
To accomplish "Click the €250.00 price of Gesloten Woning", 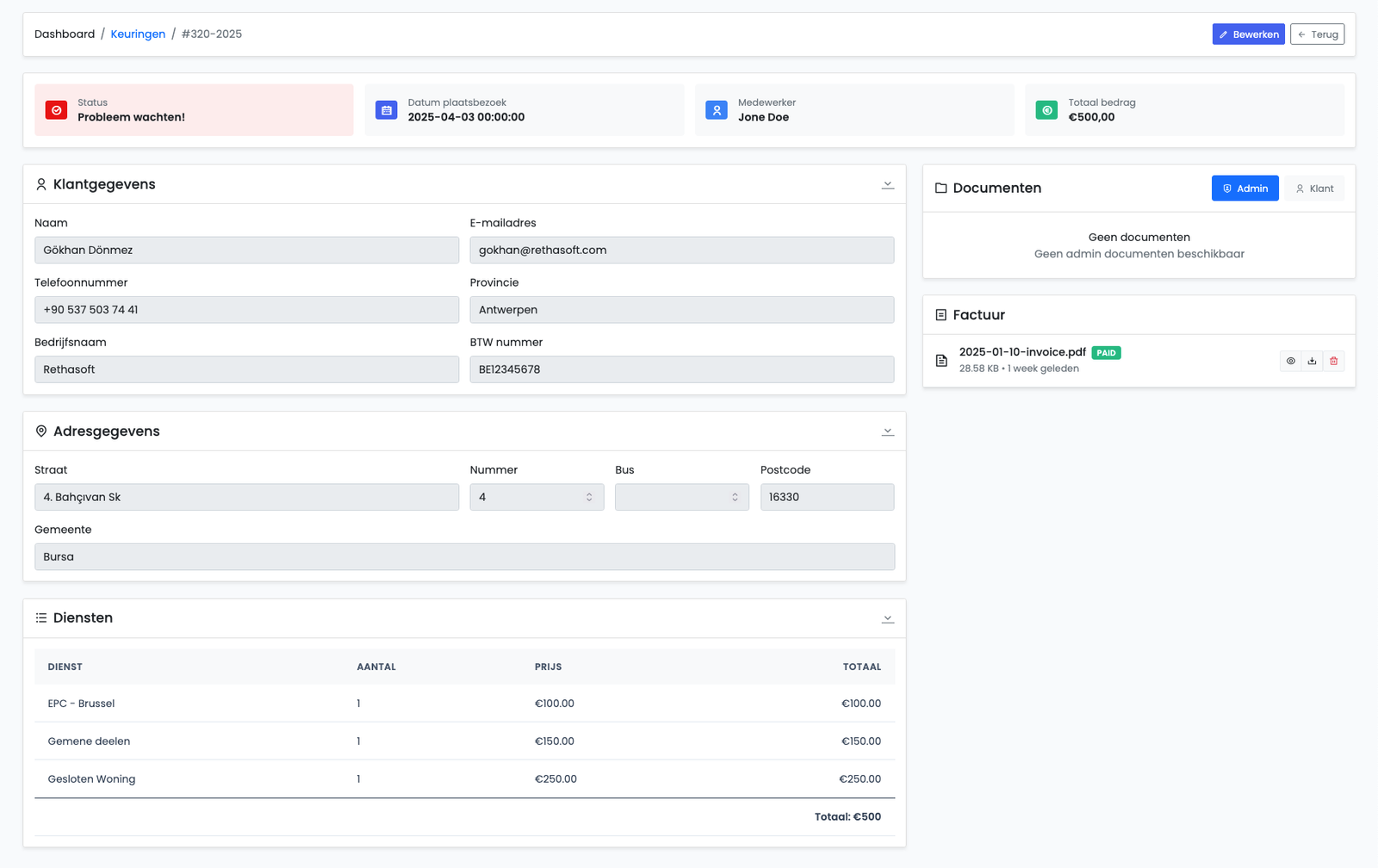I will (x=556, y=779).
